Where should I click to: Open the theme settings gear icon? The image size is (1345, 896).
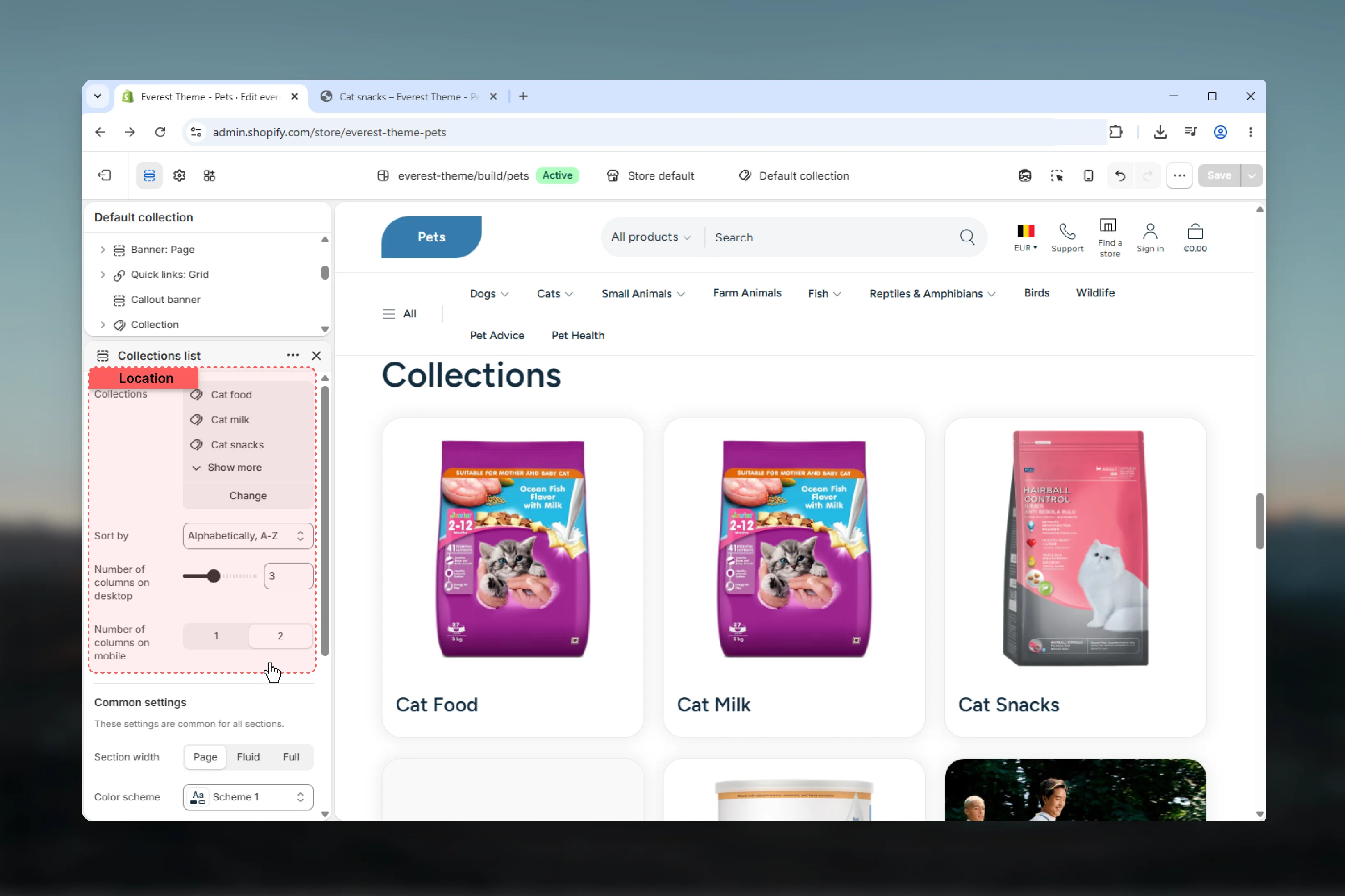(x=180, y=175)
